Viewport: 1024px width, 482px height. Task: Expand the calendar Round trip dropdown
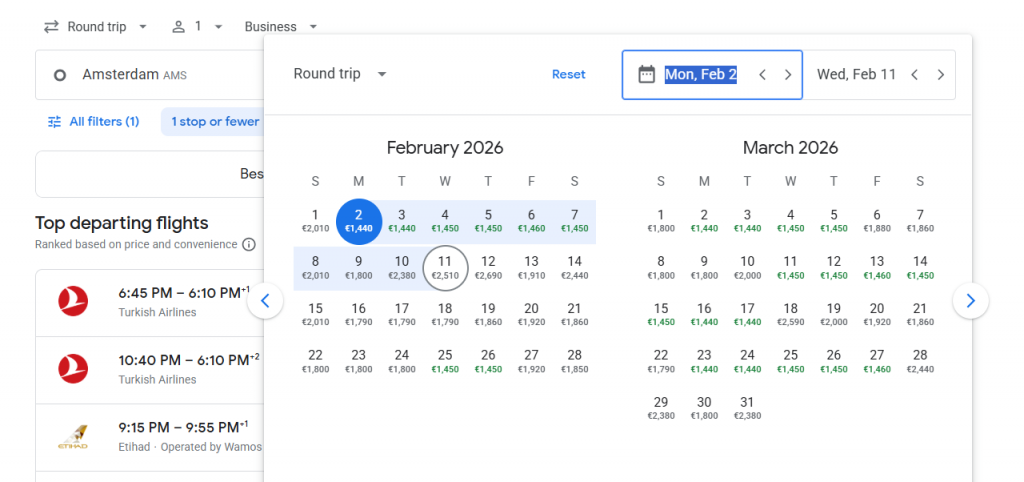[340, 75]
